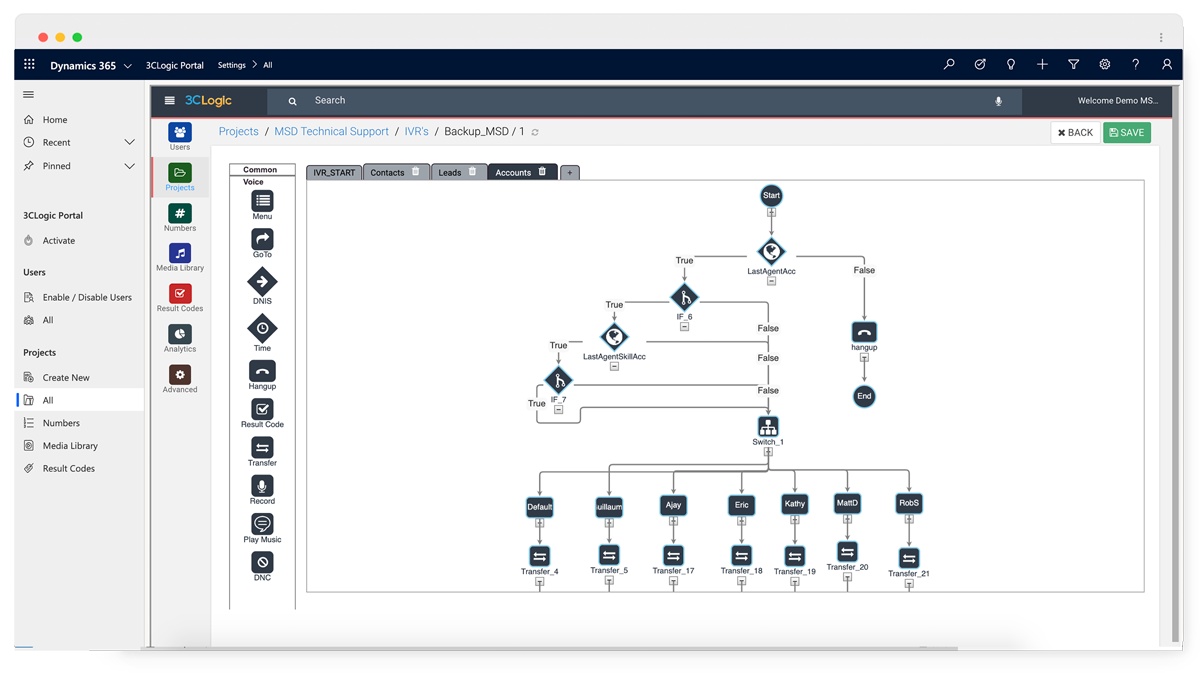This screenshot has width=1200, height=673.
Task: Delete the Contacts tab via trash icon
Action: [416, 172]
